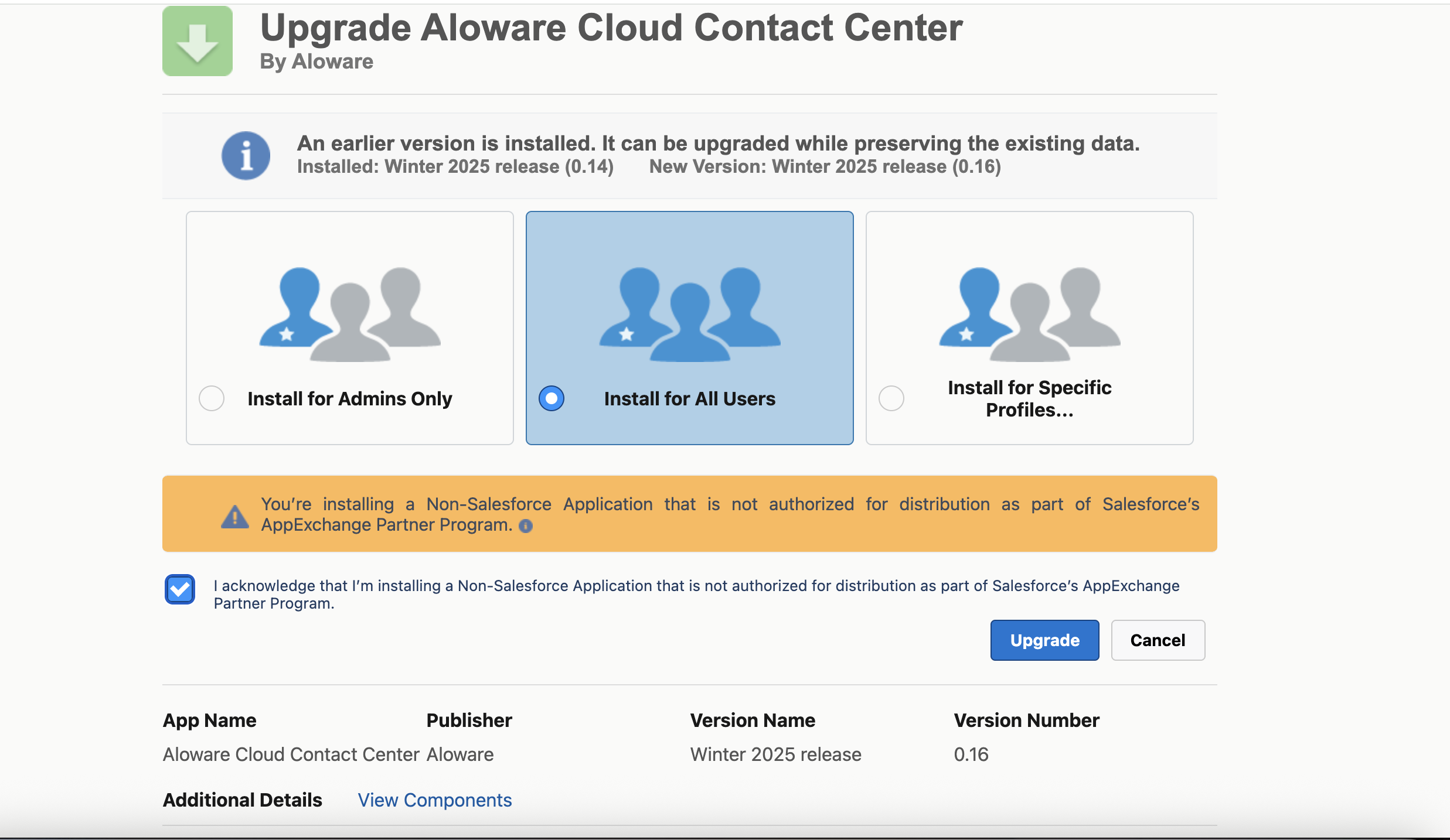Image resolution: width=1450 pixels, height=840 pixels.
Task: Click the Installed: Winter 2025 release (0.14) text
Action: [455, 167]
